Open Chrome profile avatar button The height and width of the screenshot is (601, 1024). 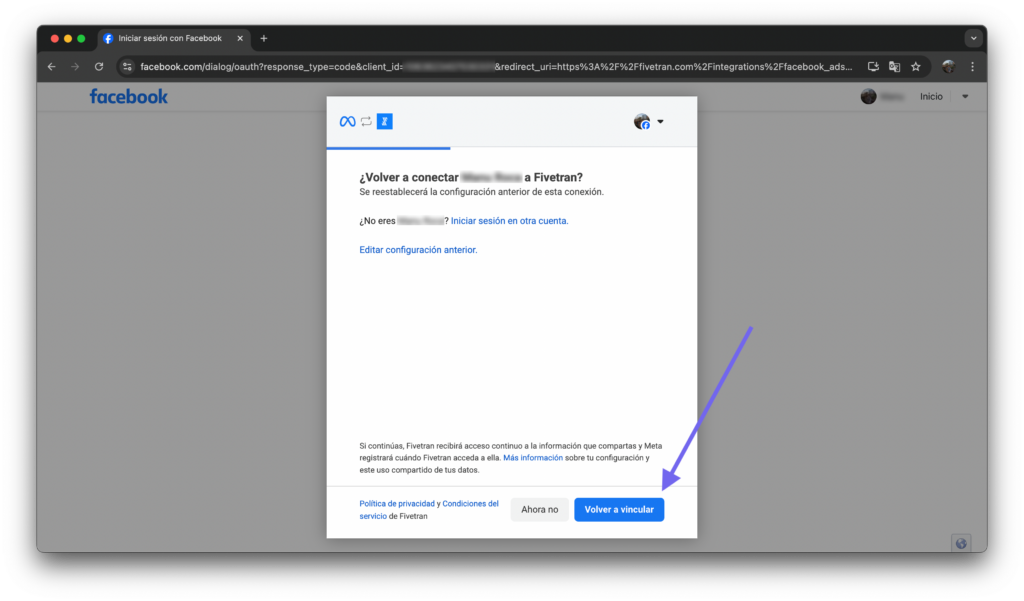[949, 67]
